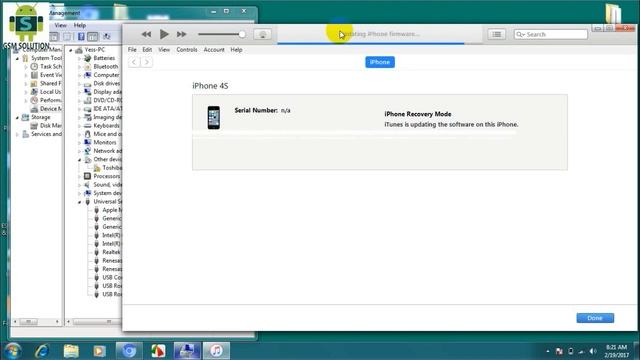640x360 pixels.
Task: Start playback with the iTunes play button
Action: coord(164,34)
